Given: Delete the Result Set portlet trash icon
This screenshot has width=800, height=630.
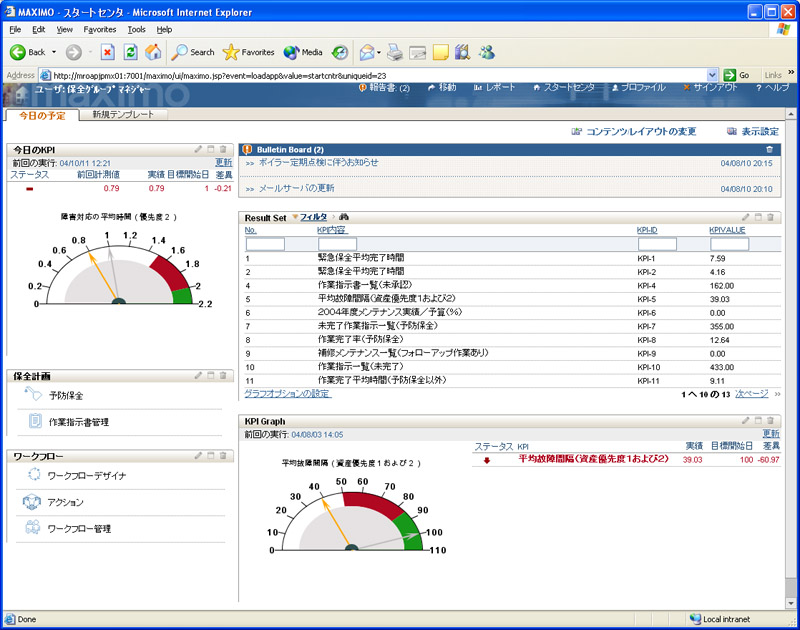Looking at the screenshot, I should coord(770,217).
